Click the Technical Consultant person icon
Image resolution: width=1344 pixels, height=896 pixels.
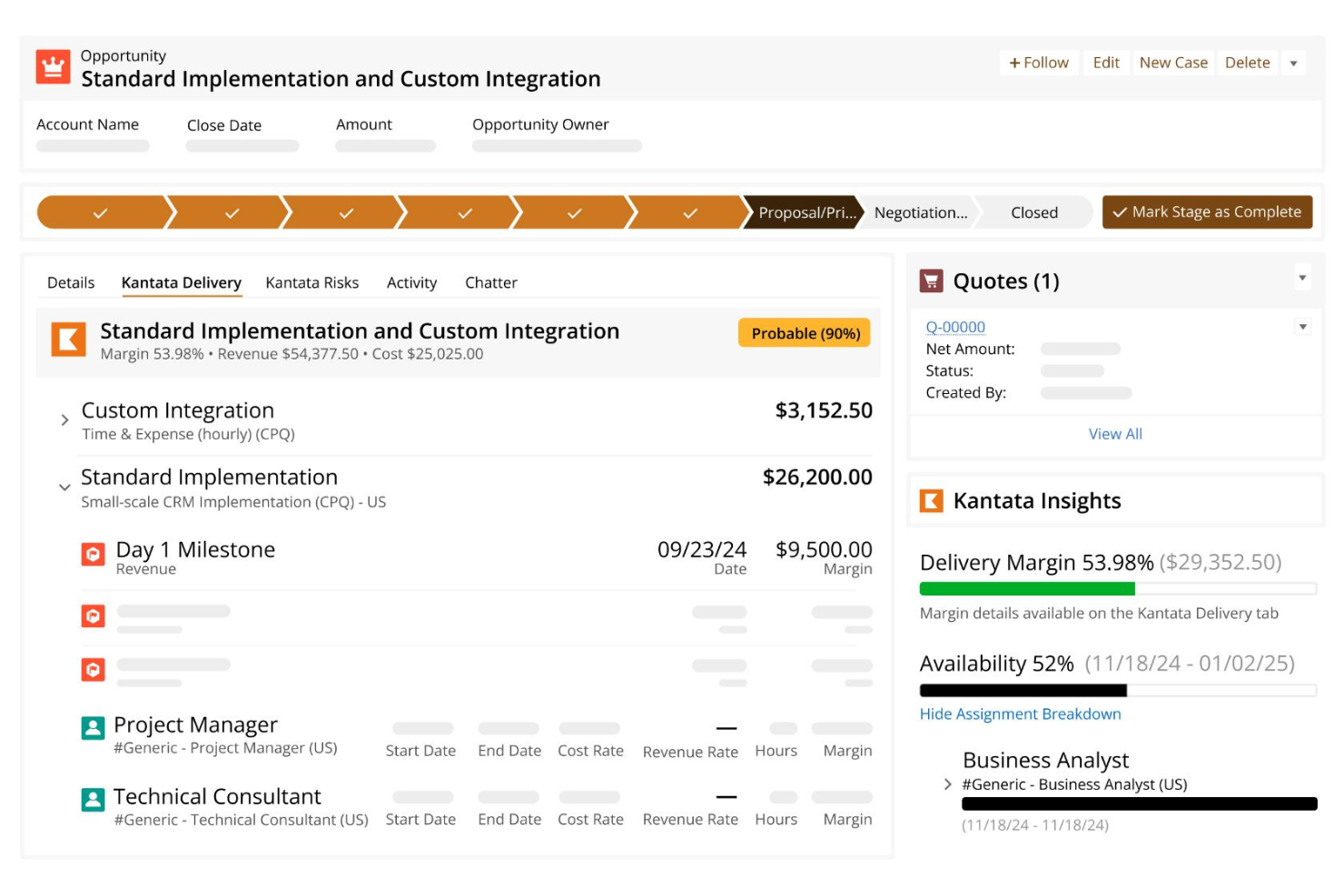[x=93, y=799]
